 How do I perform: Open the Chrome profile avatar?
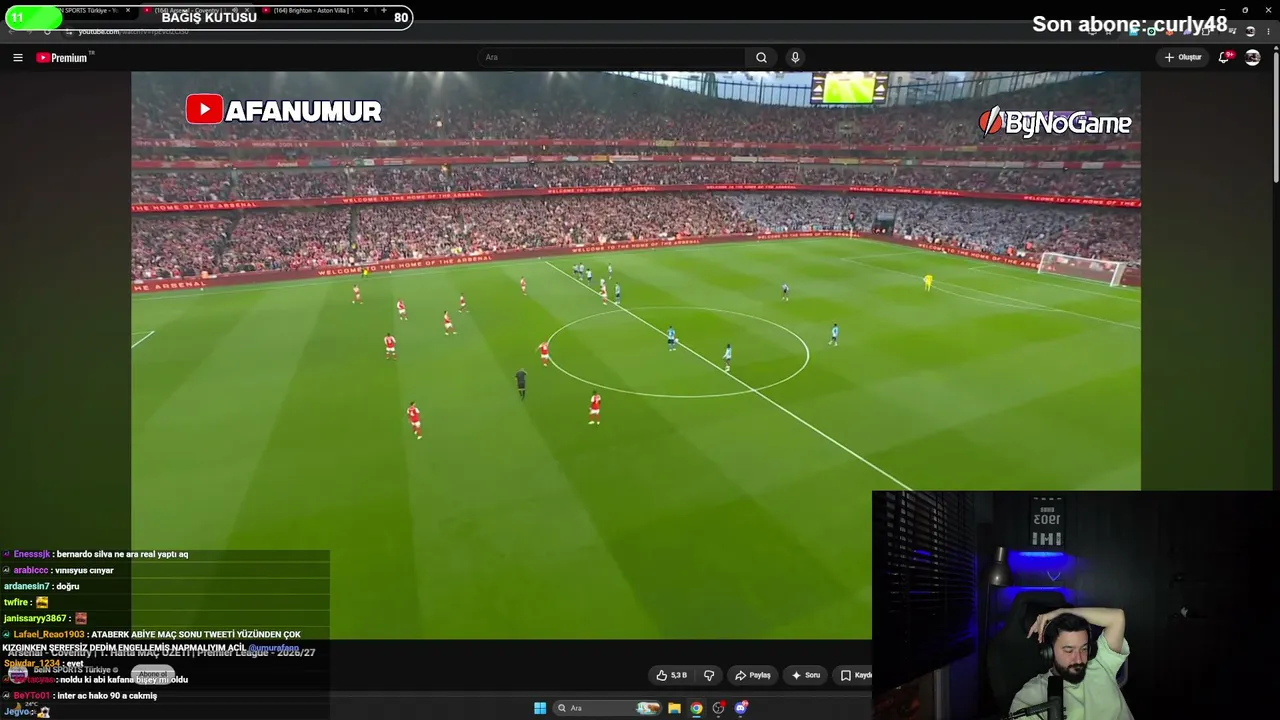pos(1250,31)
